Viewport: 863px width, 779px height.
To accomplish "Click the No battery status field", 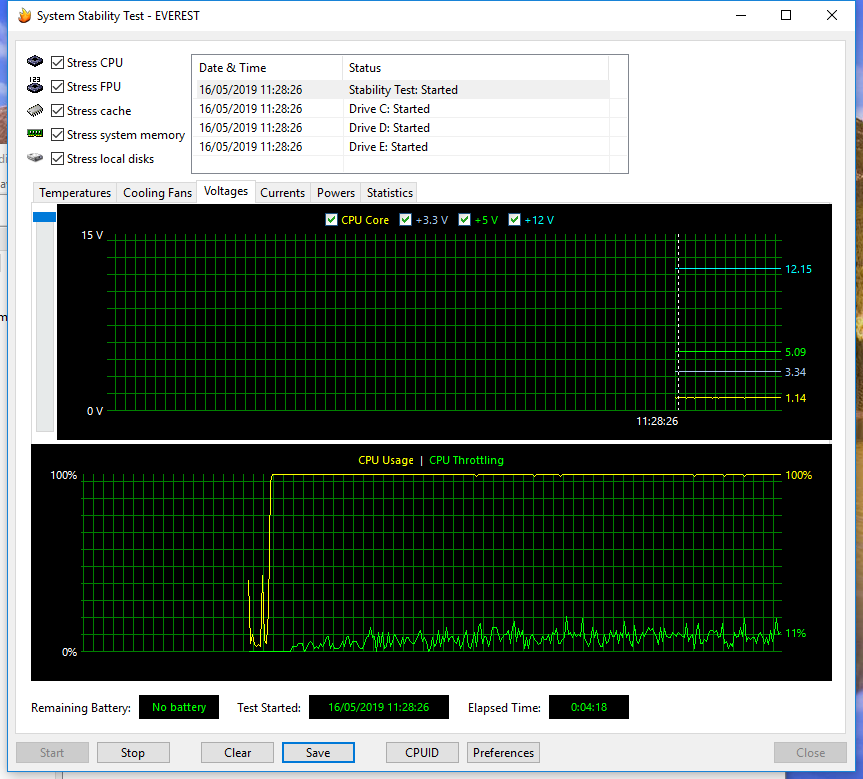I will [x=179, y=707].
